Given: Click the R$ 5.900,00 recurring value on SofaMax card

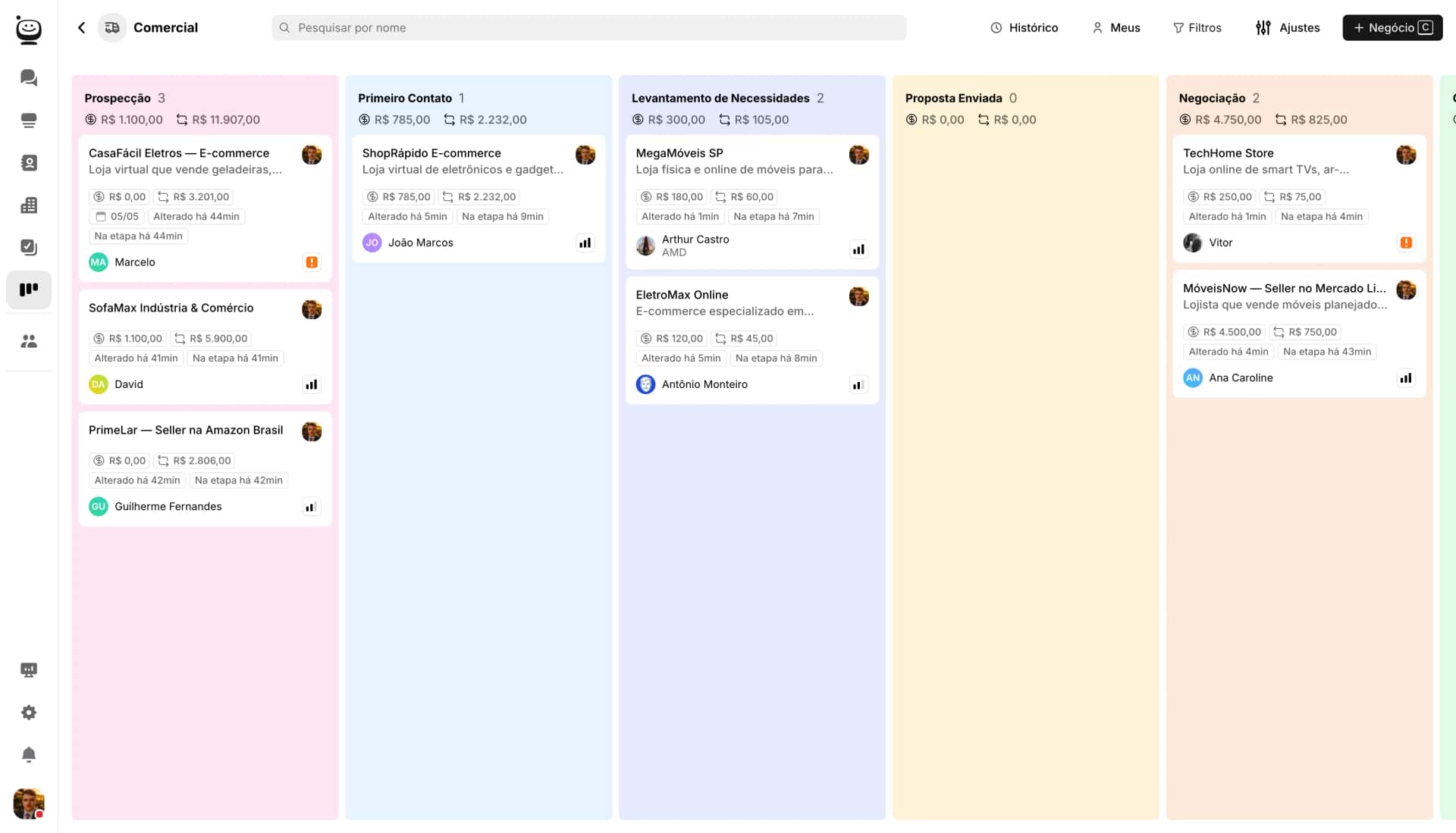Looking at the screenshot, I should click(211, 339).
